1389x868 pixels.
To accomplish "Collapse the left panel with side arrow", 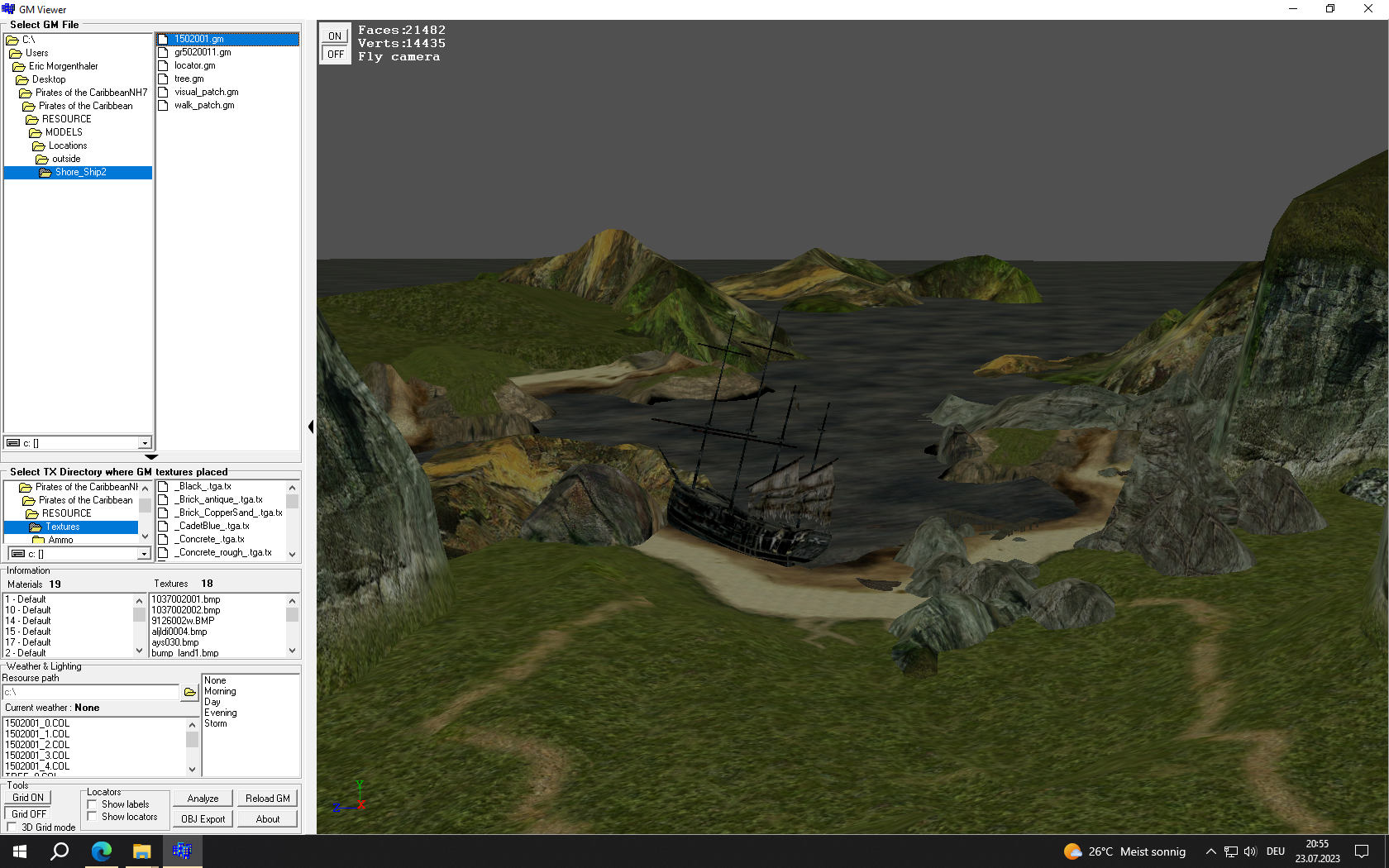I will tap(311, 427).
